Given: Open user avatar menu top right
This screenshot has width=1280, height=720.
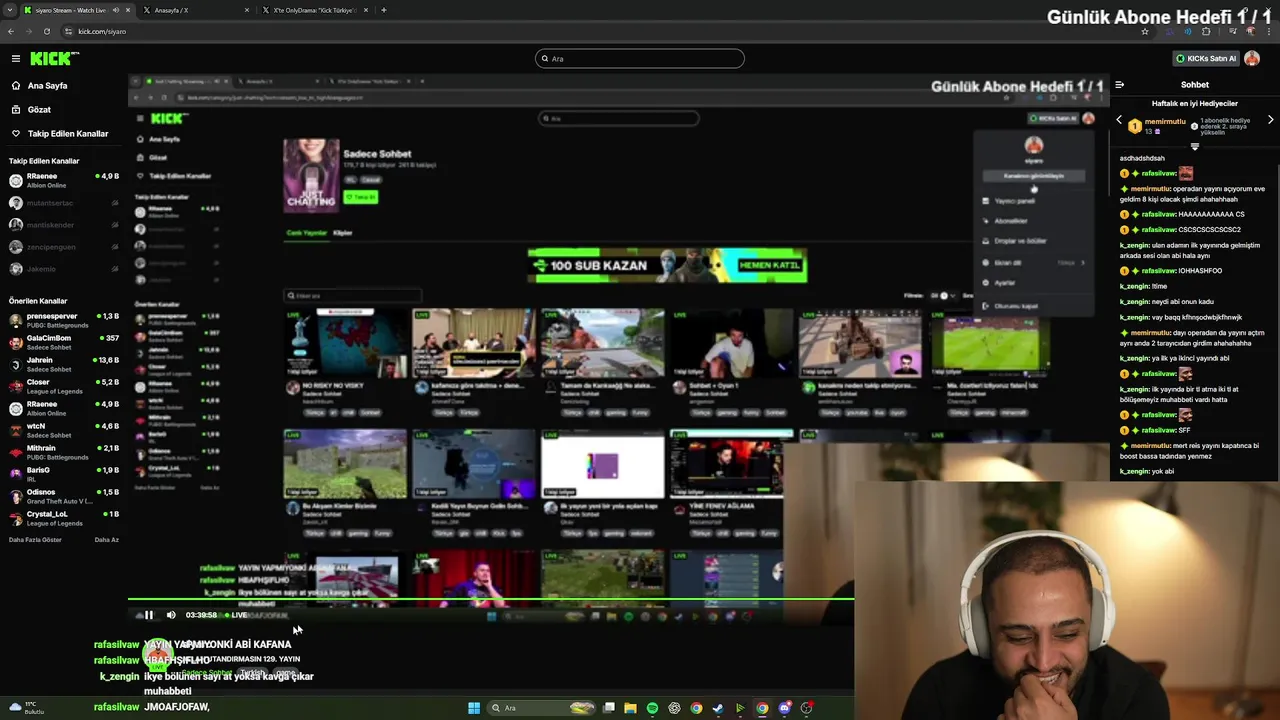Looking at the screenshot, I should pos(1252,59).
